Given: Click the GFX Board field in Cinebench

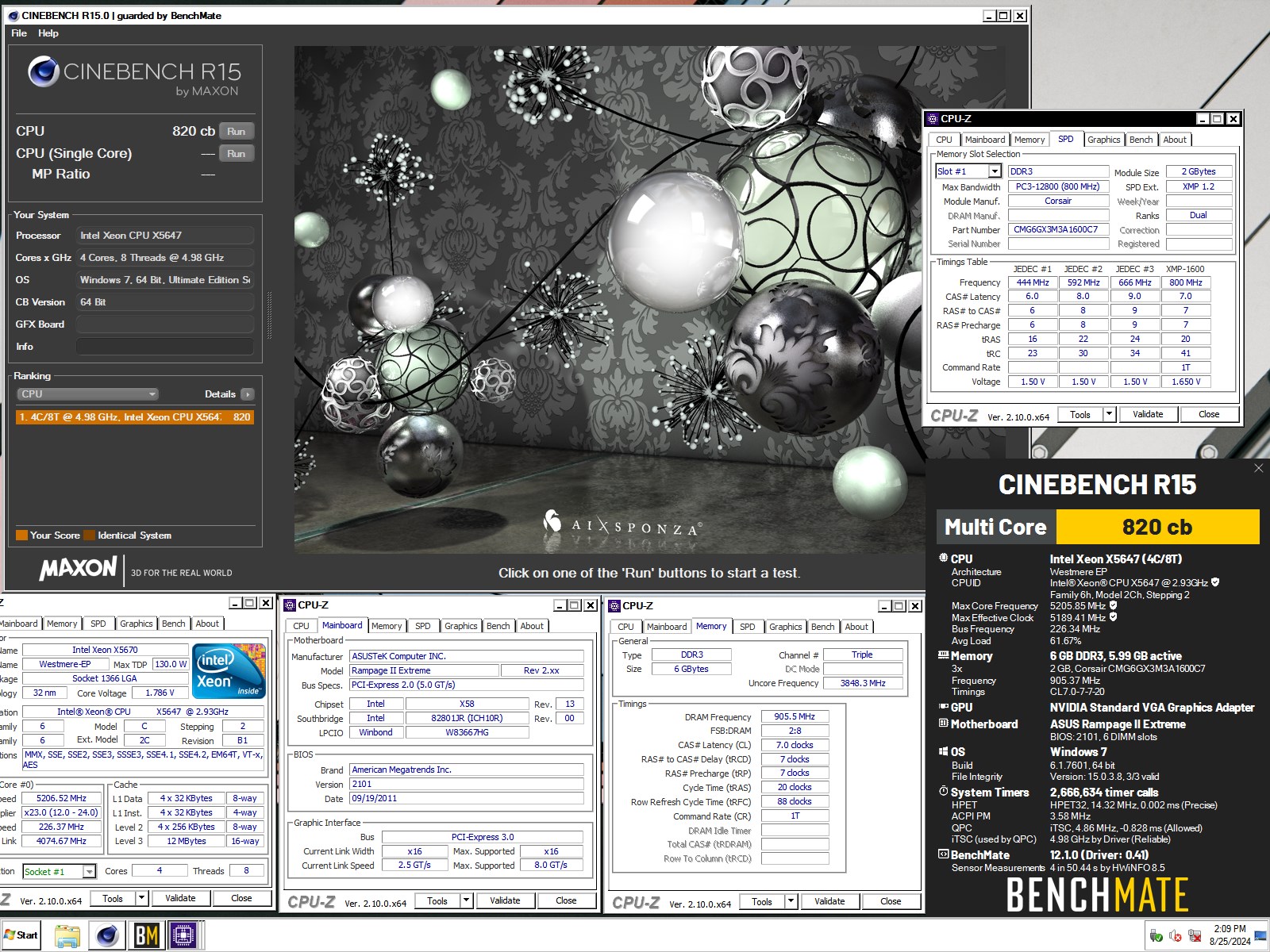Looking at the screenshot, I should [165, 324].
